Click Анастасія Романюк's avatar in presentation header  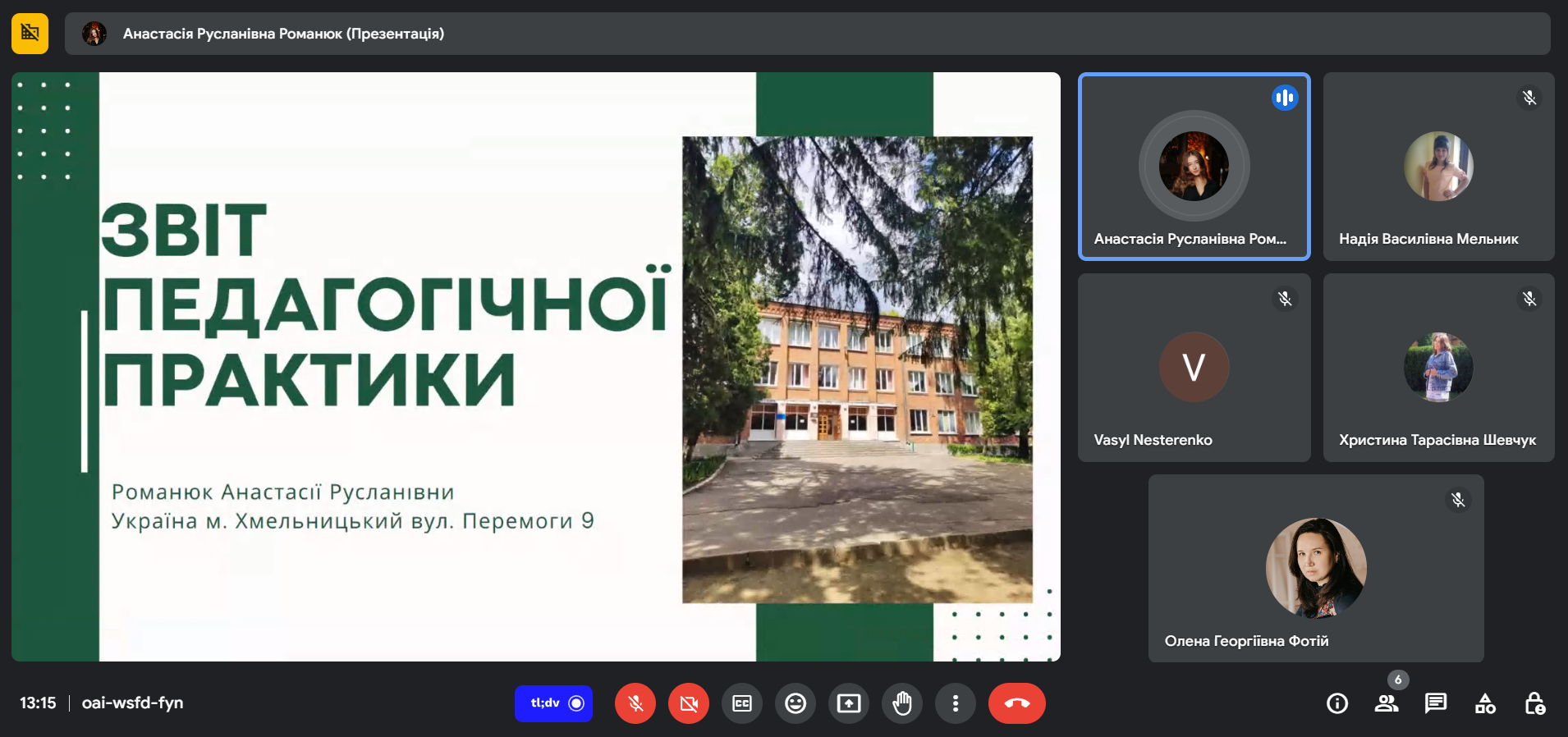click(x=94, y=34)
